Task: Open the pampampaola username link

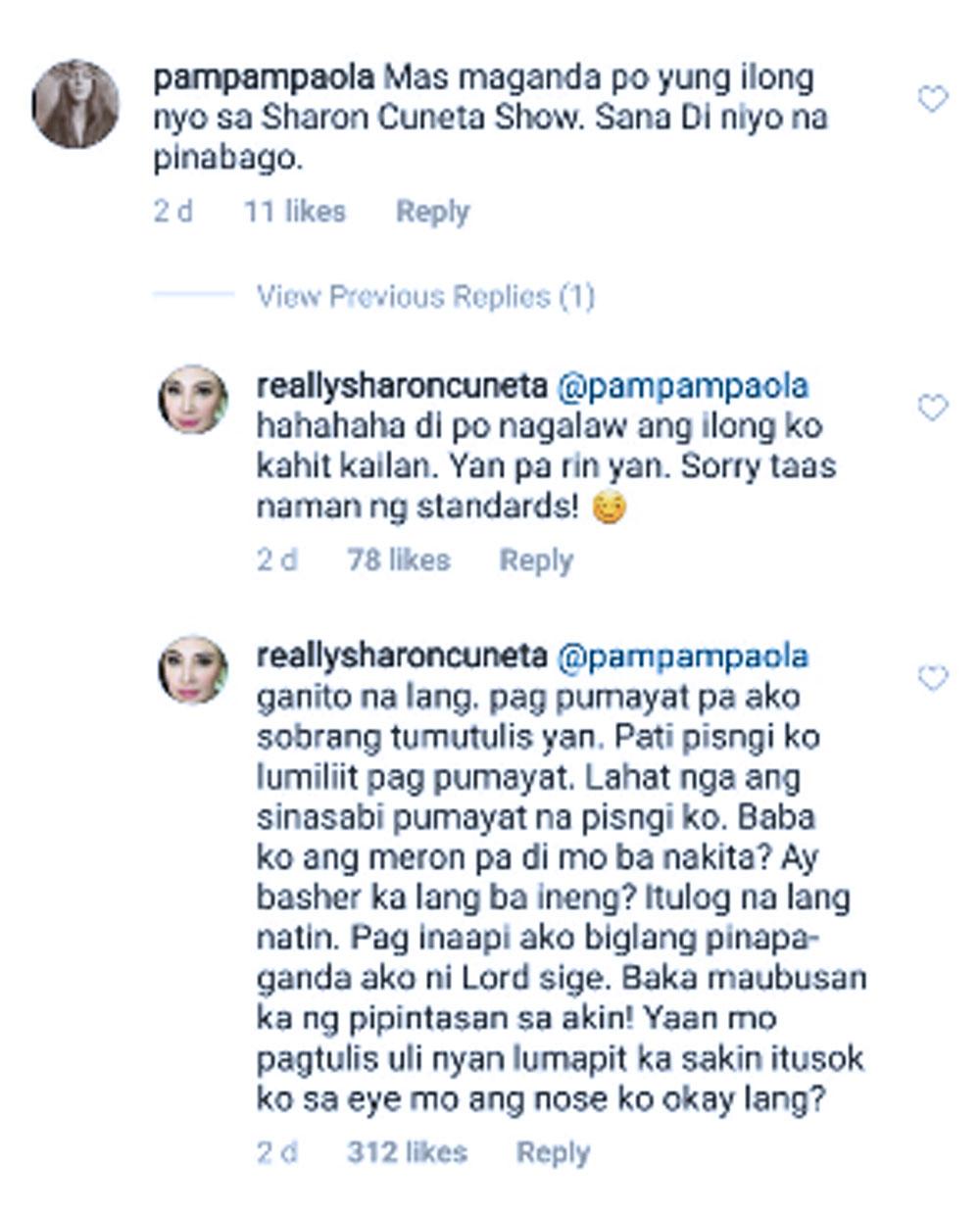Action: (264, 77)
